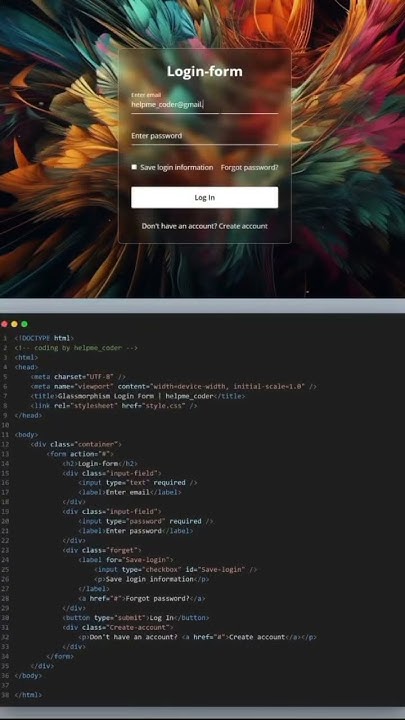Open the Forgot password? link

[249, 168]
